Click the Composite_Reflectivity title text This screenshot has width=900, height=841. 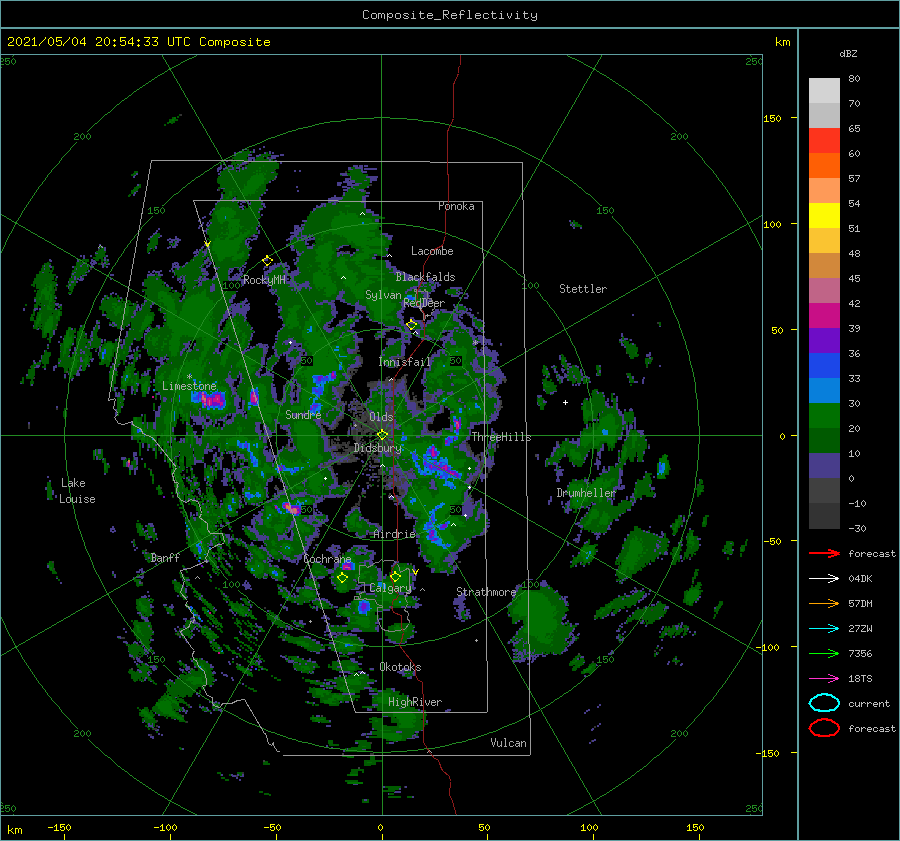[x=449, y=15]
